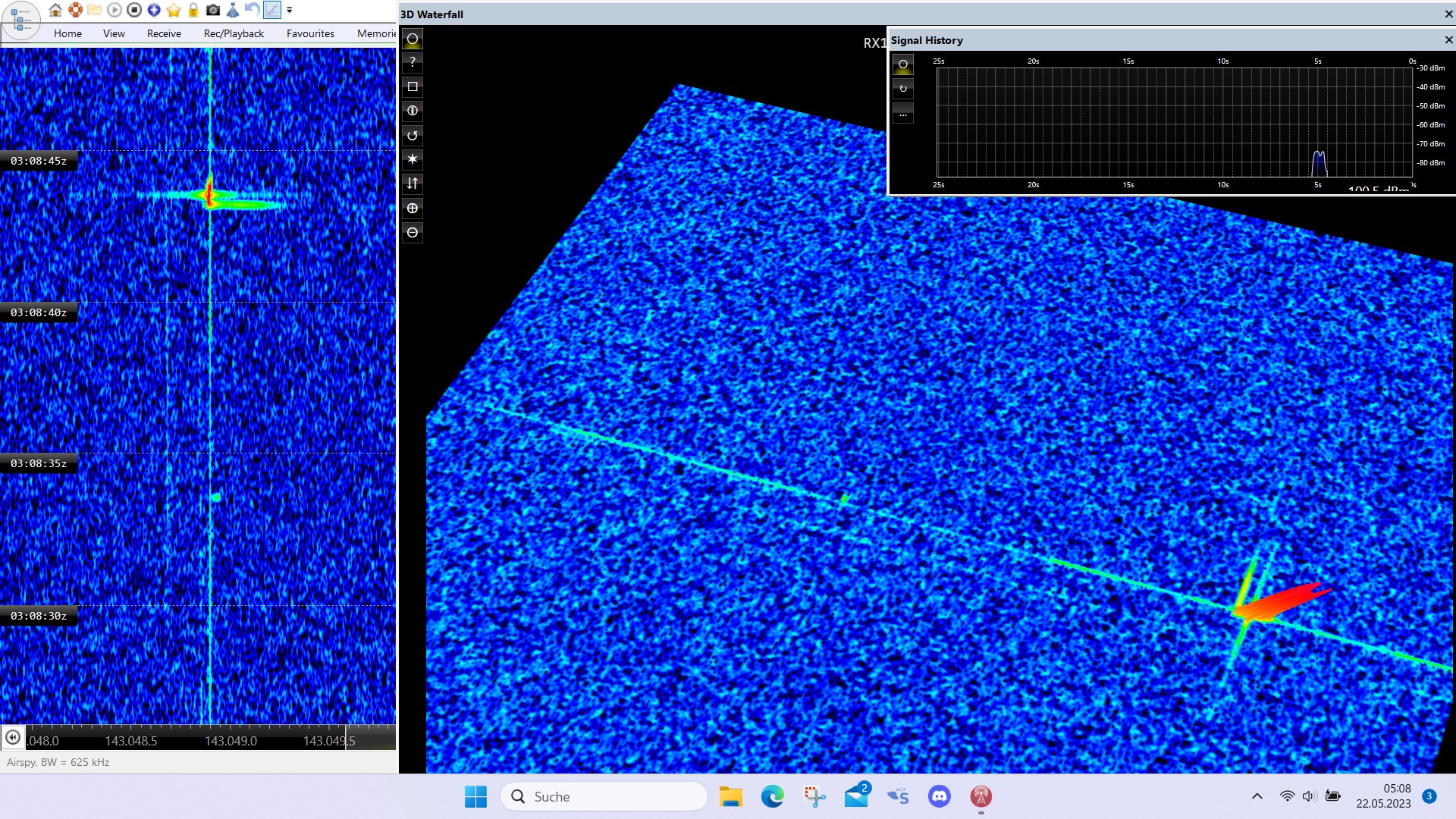
Task: Click the blue cone satellite icon
Action: pyautogui.click(x=233, y=10)
